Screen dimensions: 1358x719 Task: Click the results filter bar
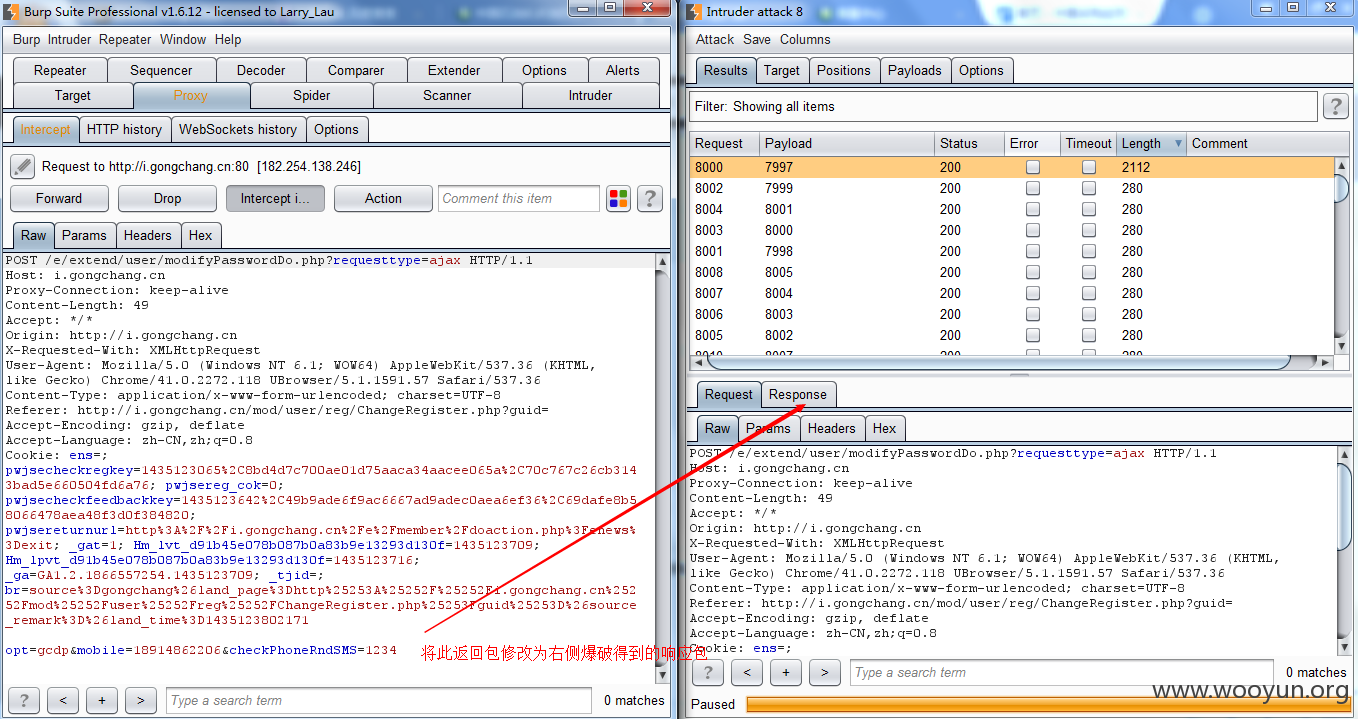coord(1004,107)
